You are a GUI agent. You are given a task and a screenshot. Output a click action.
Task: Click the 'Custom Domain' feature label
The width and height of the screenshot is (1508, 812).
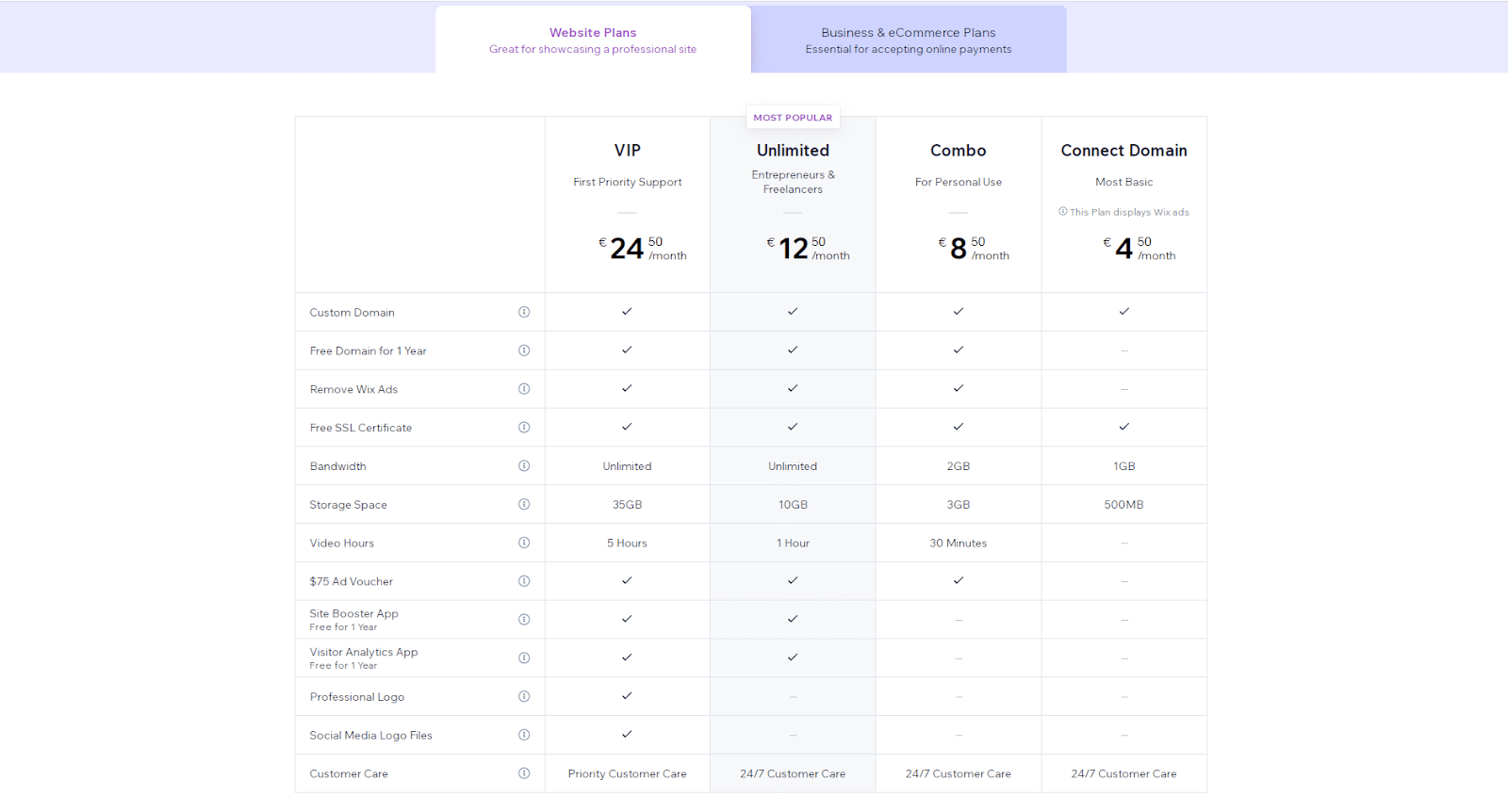pyautogui.click(x=352, y=313)
